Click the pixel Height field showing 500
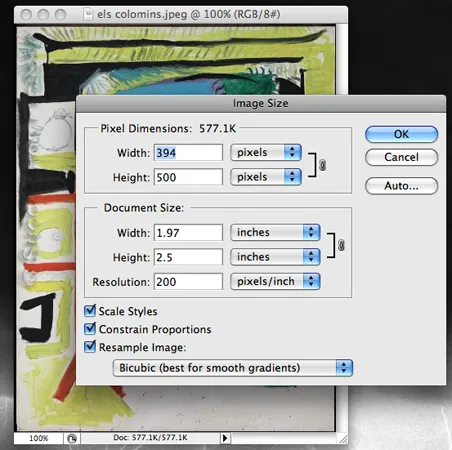Image resolution: width=452 pixels, height=450 pixels. click(188, 177)
